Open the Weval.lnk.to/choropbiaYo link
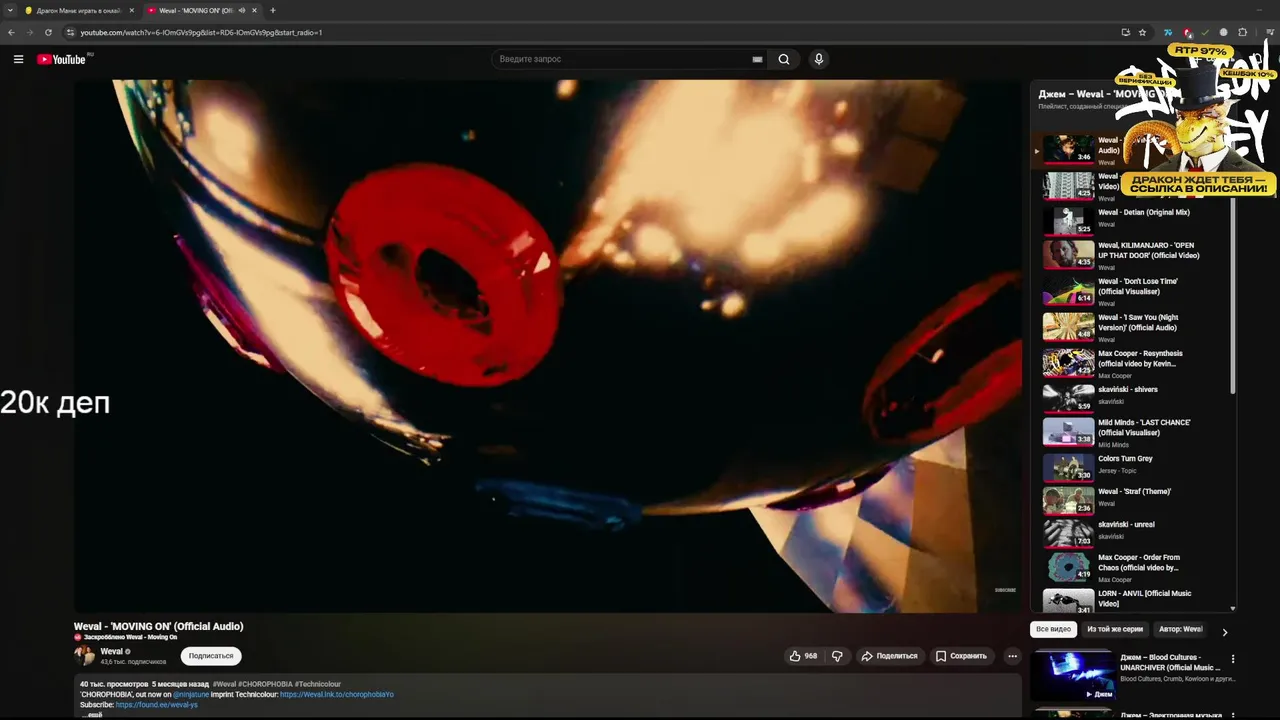Viewport: 1280px width, 720px height. click(337, 694)
